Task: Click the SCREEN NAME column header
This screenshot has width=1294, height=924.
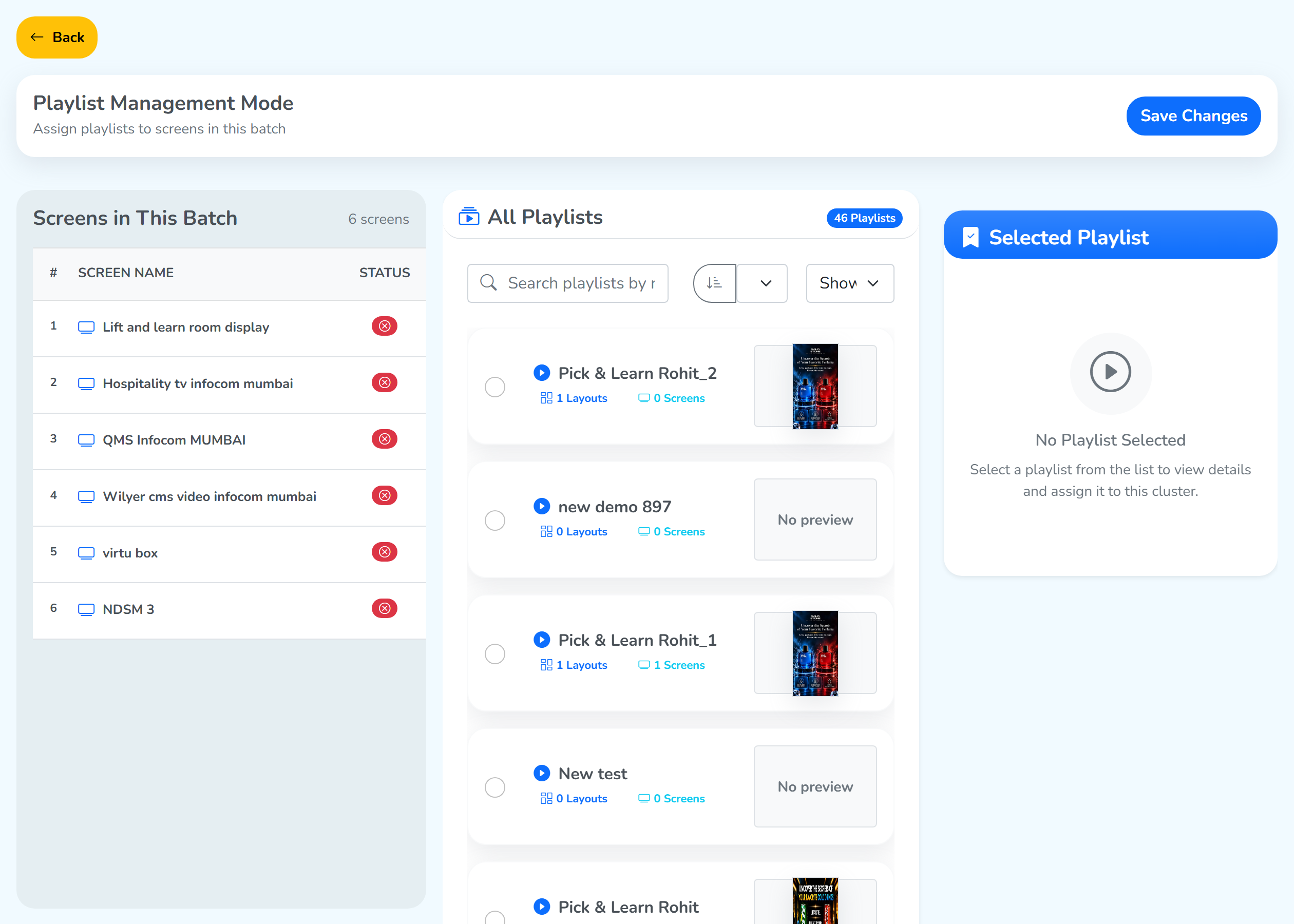Action: [x=126, y=273]
